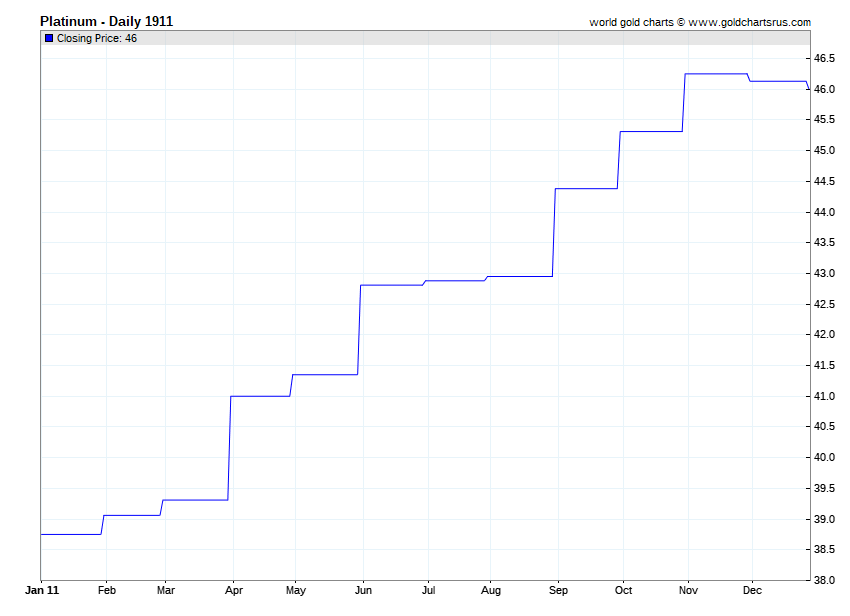The height and width of the screenshot is (616, 850).
Task: Click the 46.5 y-axis value
Action: 825,59
